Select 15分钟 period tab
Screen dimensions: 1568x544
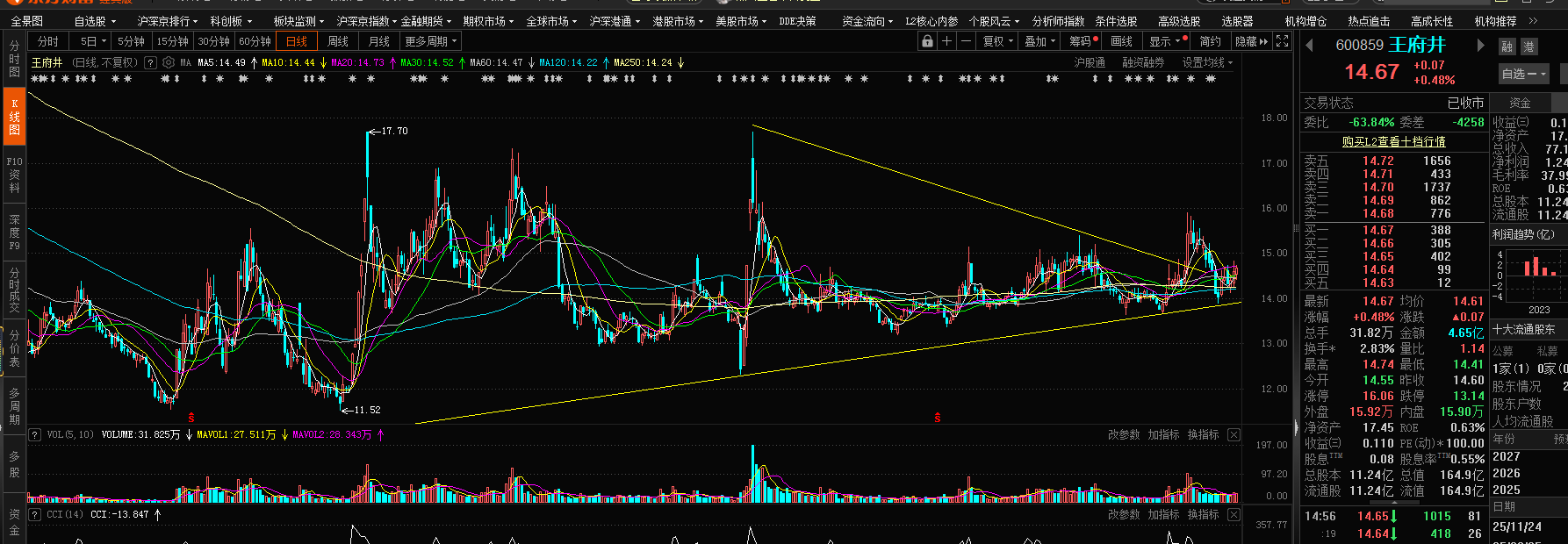click(x=172, y=41)
